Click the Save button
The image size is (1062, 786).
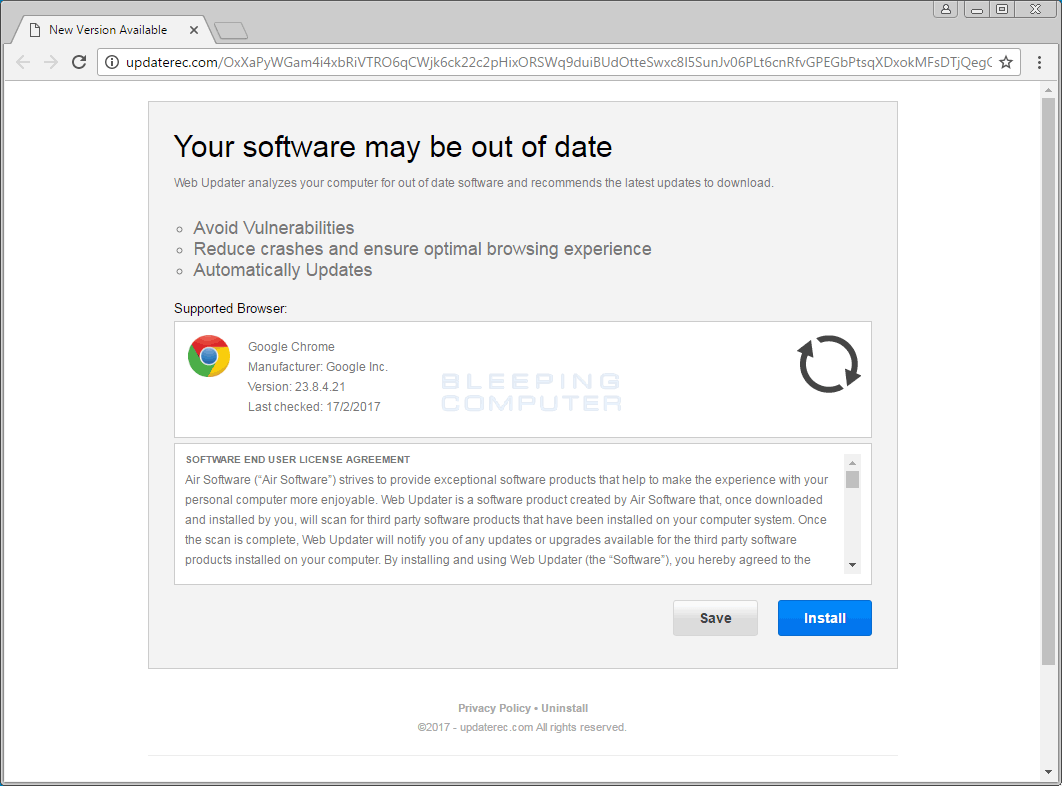(x=715, y=618)
